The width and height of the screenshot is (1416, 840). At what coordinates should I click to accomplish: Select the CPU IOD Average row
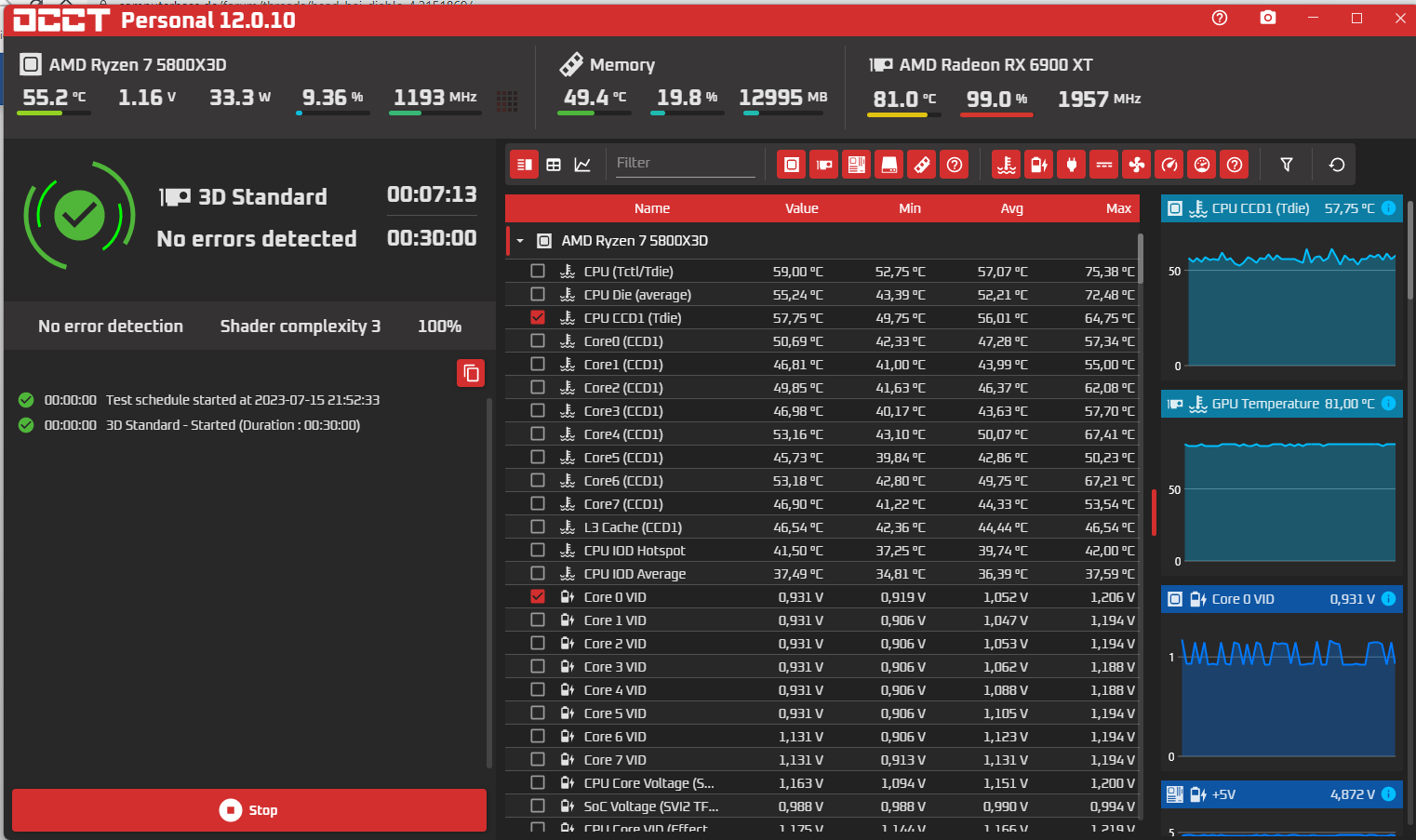pyautogui.click(x=822, y=574)
